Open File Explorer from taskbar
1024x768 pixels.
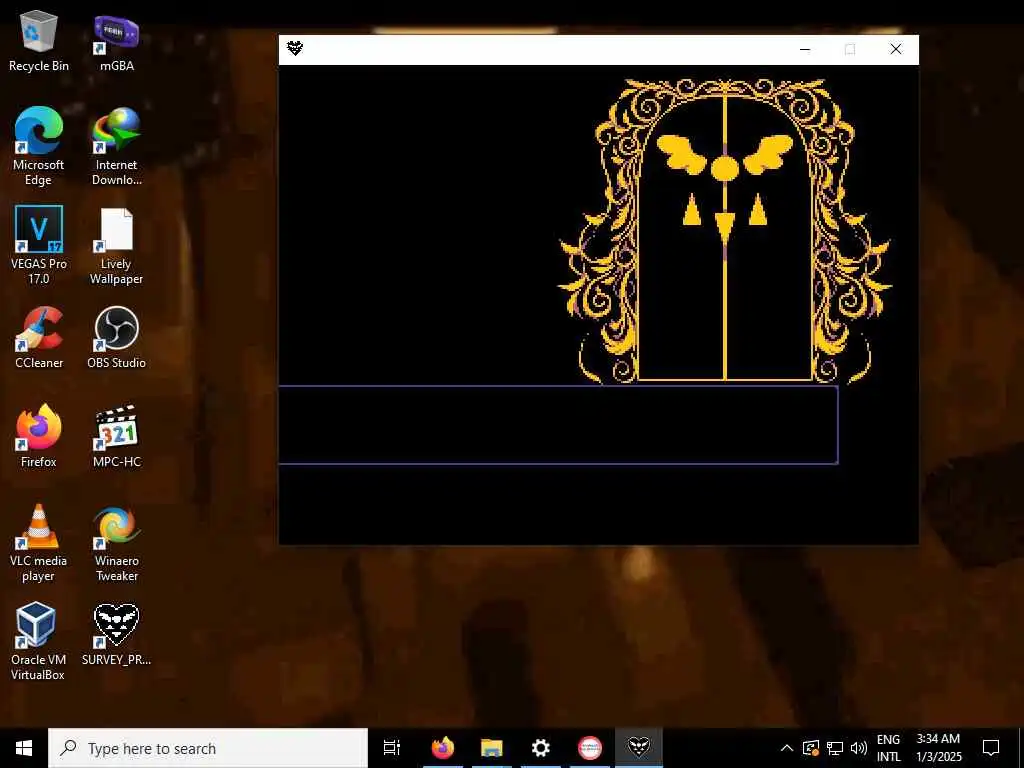pyautogui.click(x=492, y=748)
